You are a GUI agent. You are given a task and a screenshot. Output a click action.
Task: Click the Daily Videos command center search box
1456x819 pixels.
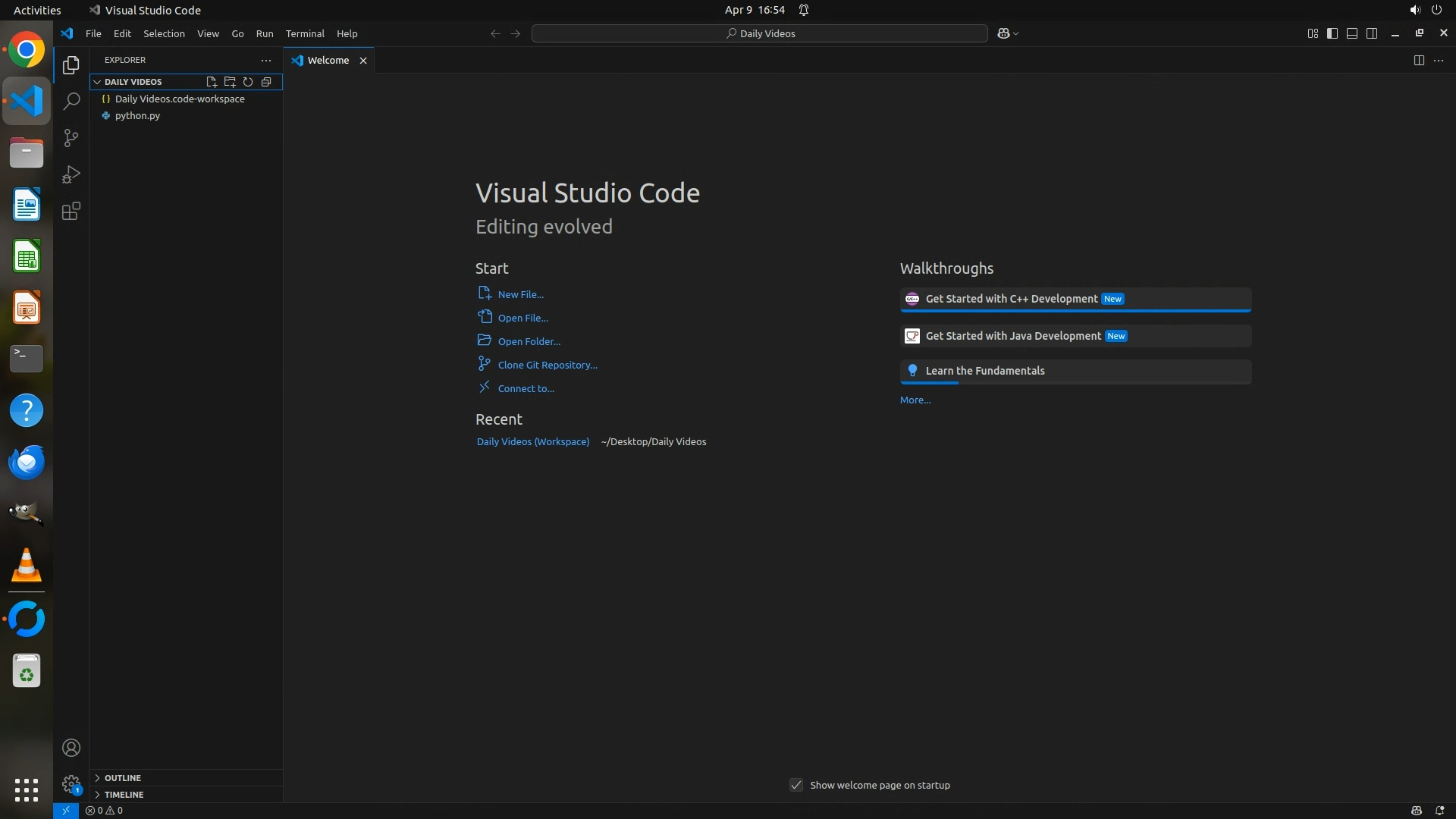point(760,33)
